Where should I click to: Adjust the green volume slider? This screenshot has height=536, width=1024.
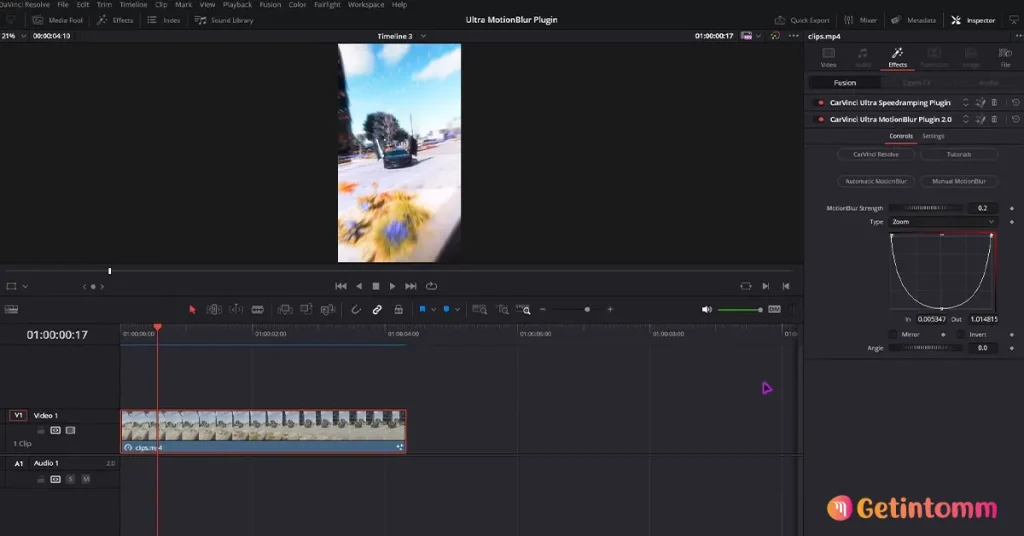pos(740,309)
